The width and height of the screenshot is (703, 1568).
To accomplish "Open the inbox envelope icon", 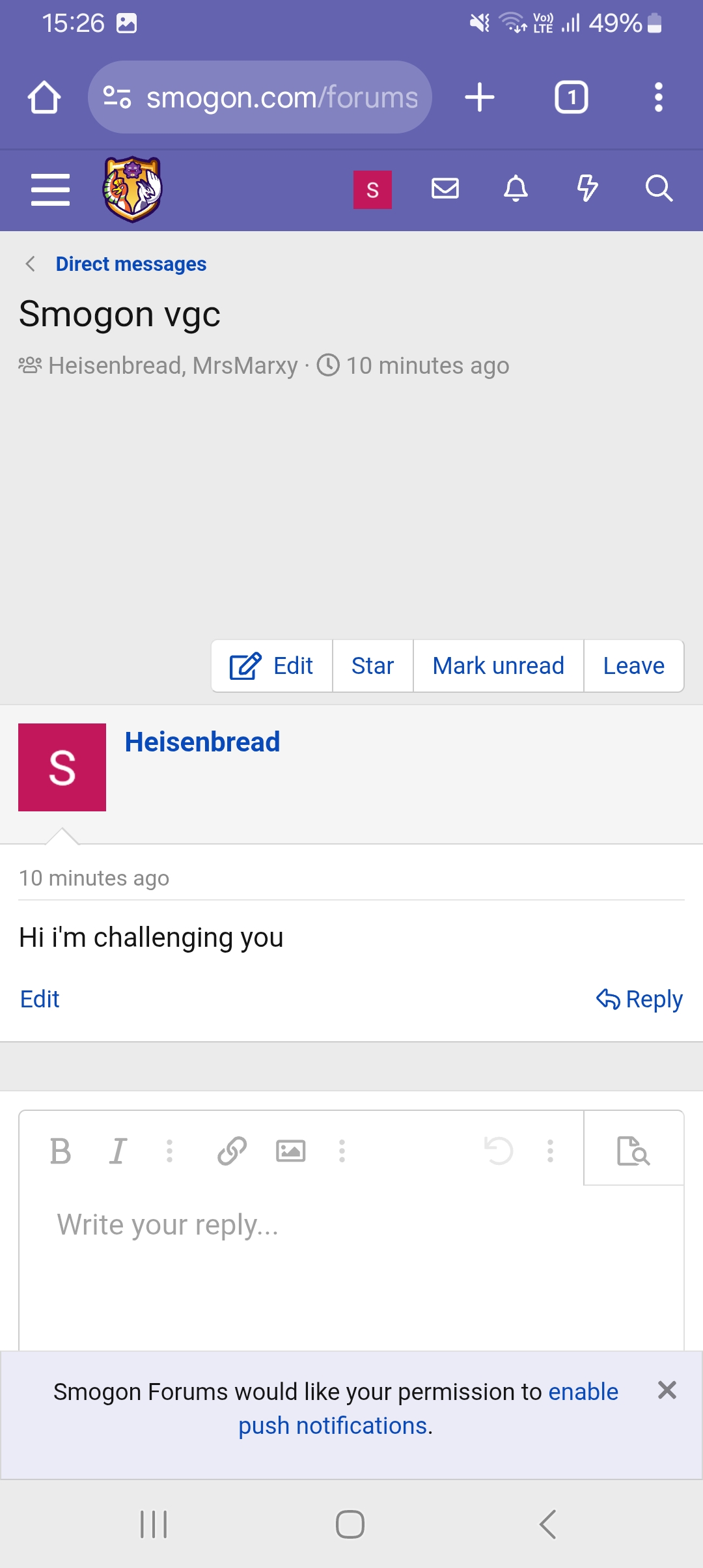I will [x=445, y=189].
